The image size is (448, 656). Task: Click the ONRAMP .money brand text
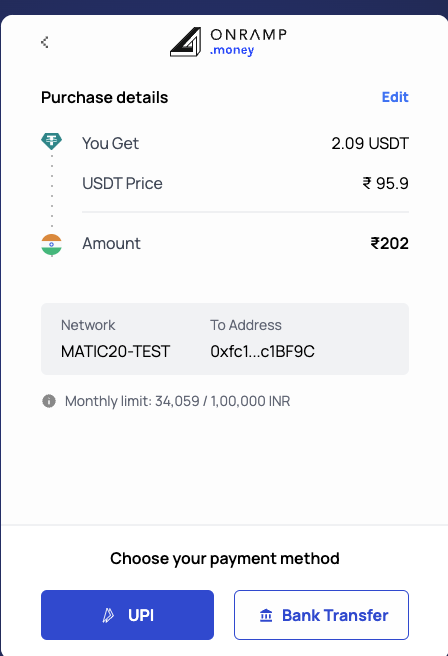click(x=248, y=42)
